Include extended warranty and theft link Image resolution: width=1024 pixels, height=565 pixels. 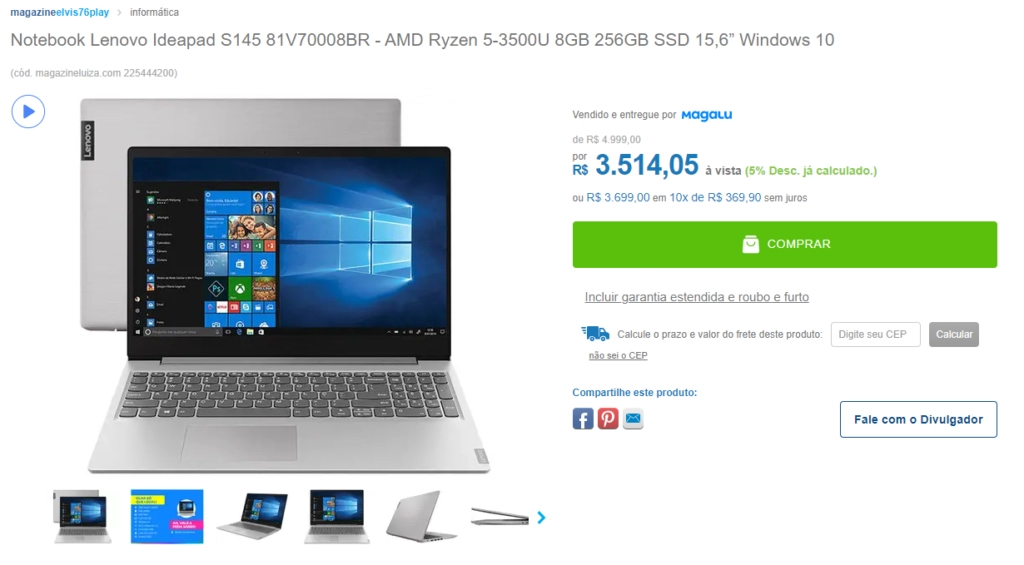pos(696,297)
